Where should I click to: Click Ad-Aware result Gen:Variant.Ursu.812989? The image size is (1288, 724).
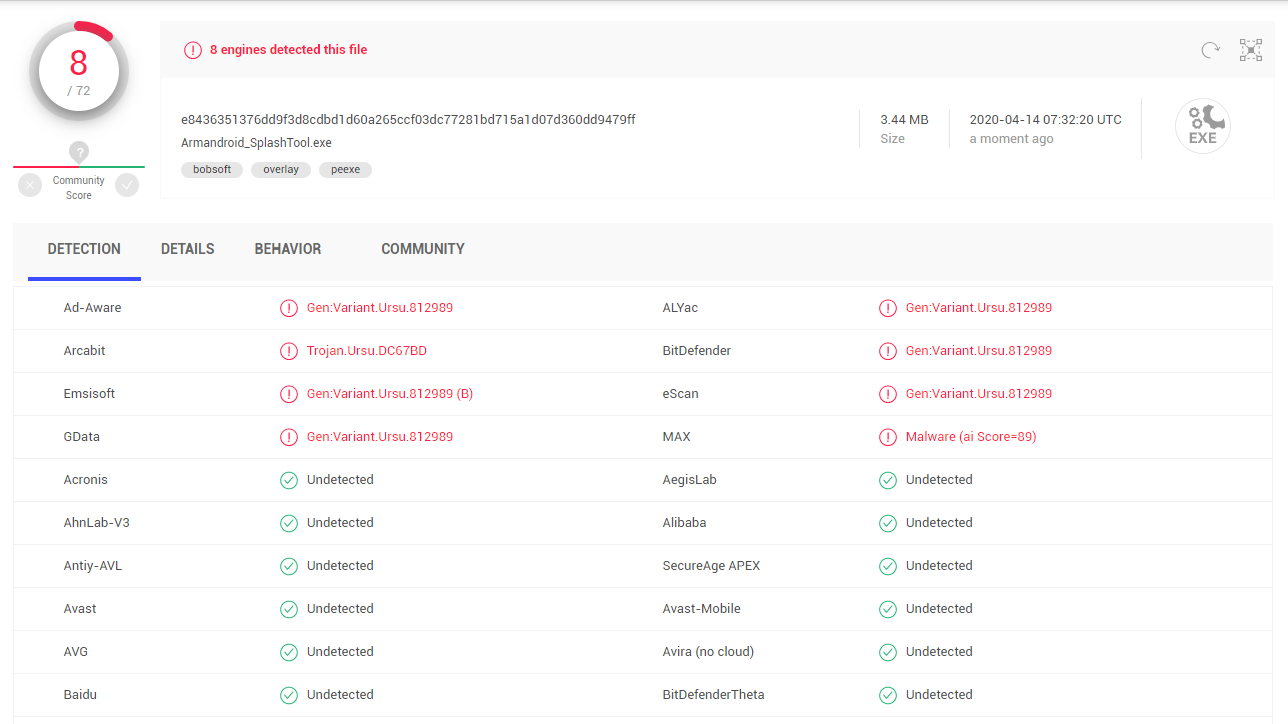click(380, 308)
